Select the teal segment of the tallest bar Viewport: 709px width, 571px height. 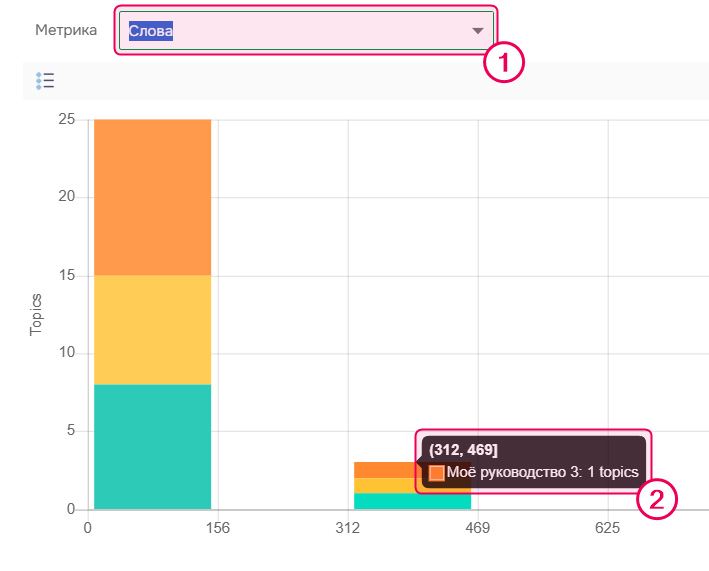[x=152, y=446]
